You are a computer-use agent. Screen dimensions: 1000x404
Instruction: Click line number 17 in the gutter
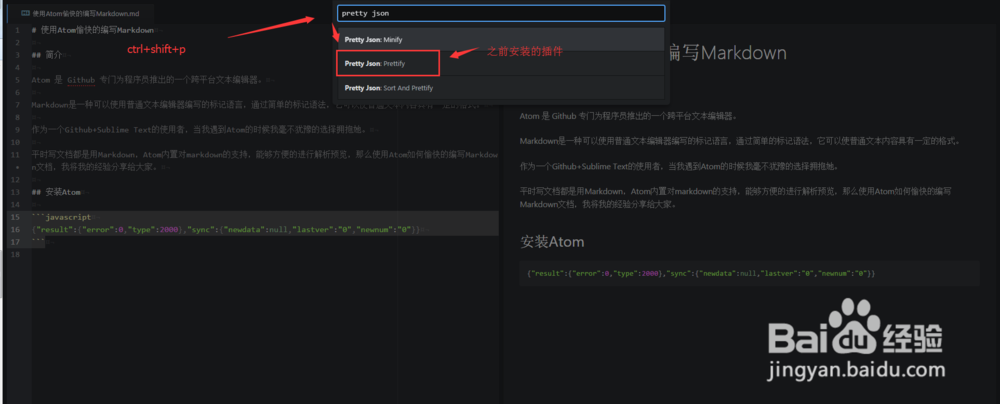click(x=15, y=242)
